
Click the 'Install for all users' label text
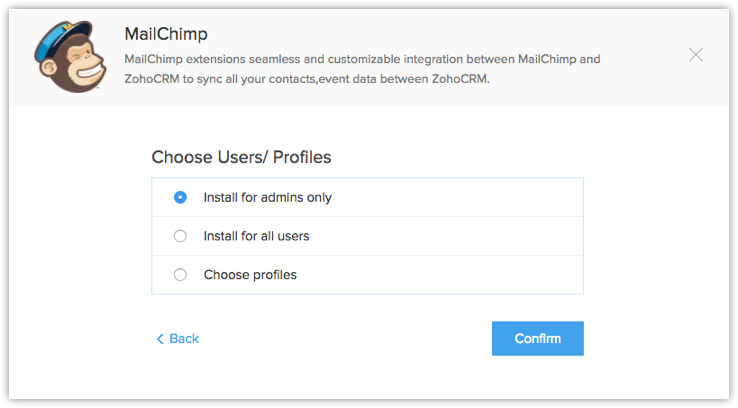click(x=257, y=236)
